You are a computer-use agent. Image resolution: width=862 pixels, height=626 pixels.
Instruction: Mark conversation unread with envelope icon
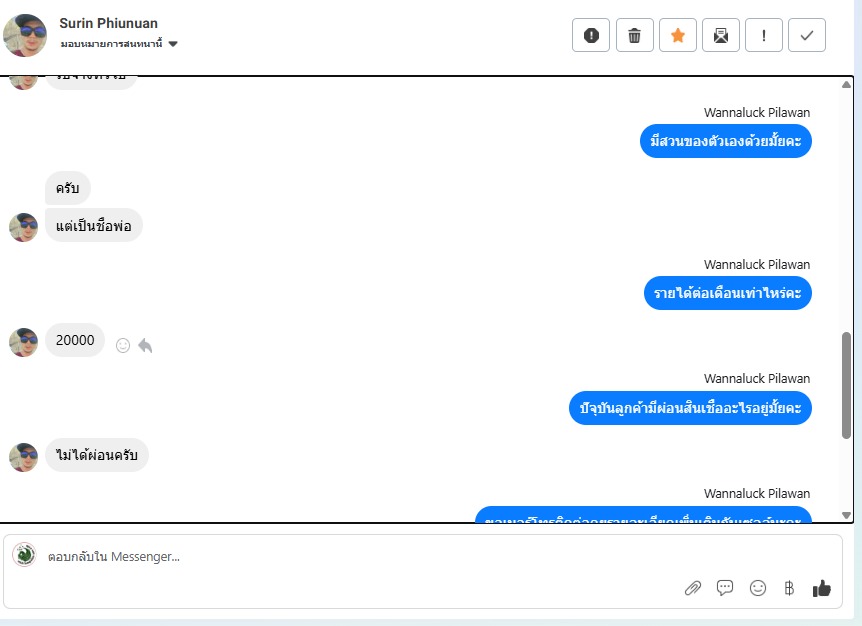coord(721,35)
